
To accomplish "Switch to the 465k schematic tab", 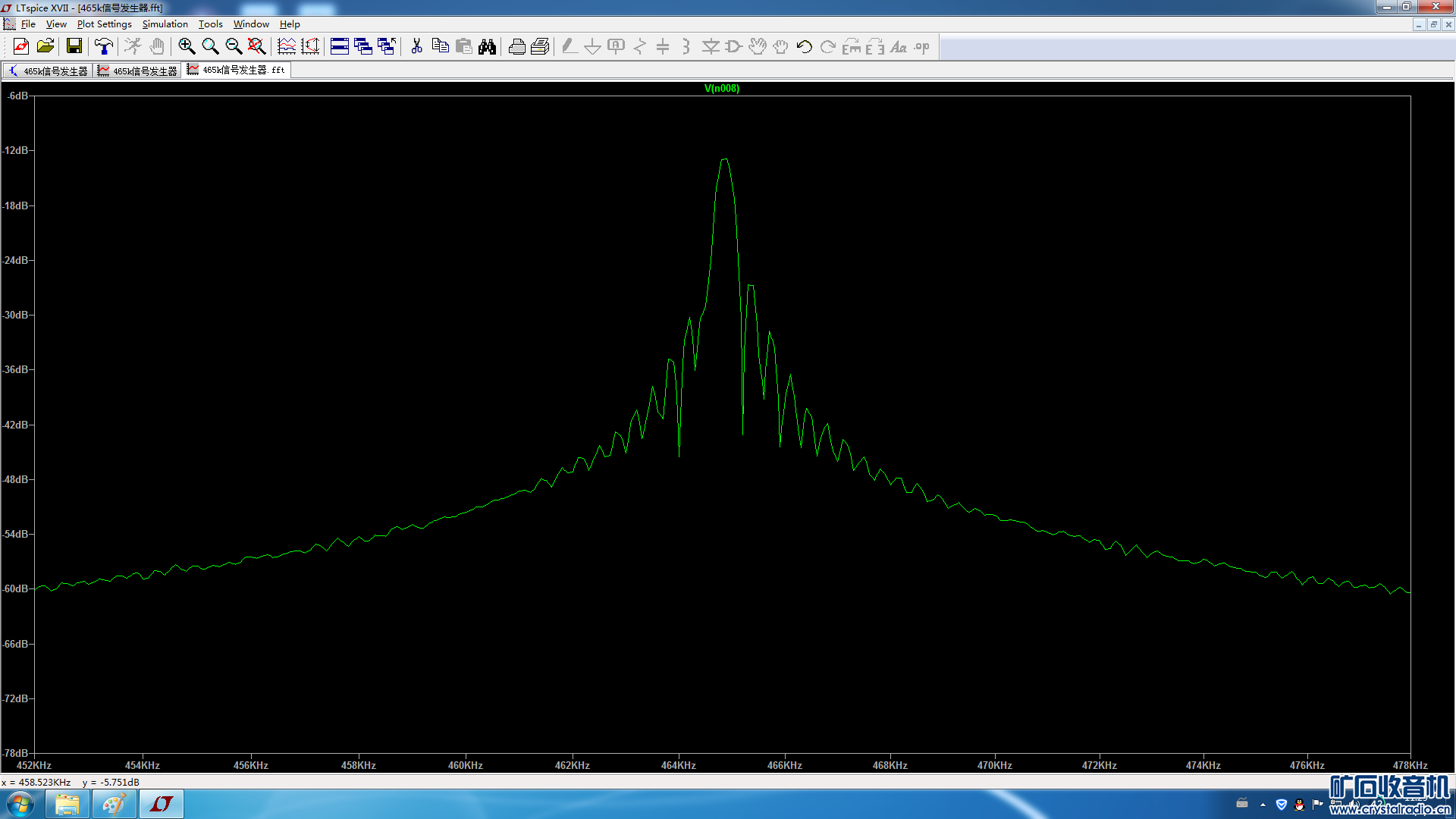I will (48, 71).
